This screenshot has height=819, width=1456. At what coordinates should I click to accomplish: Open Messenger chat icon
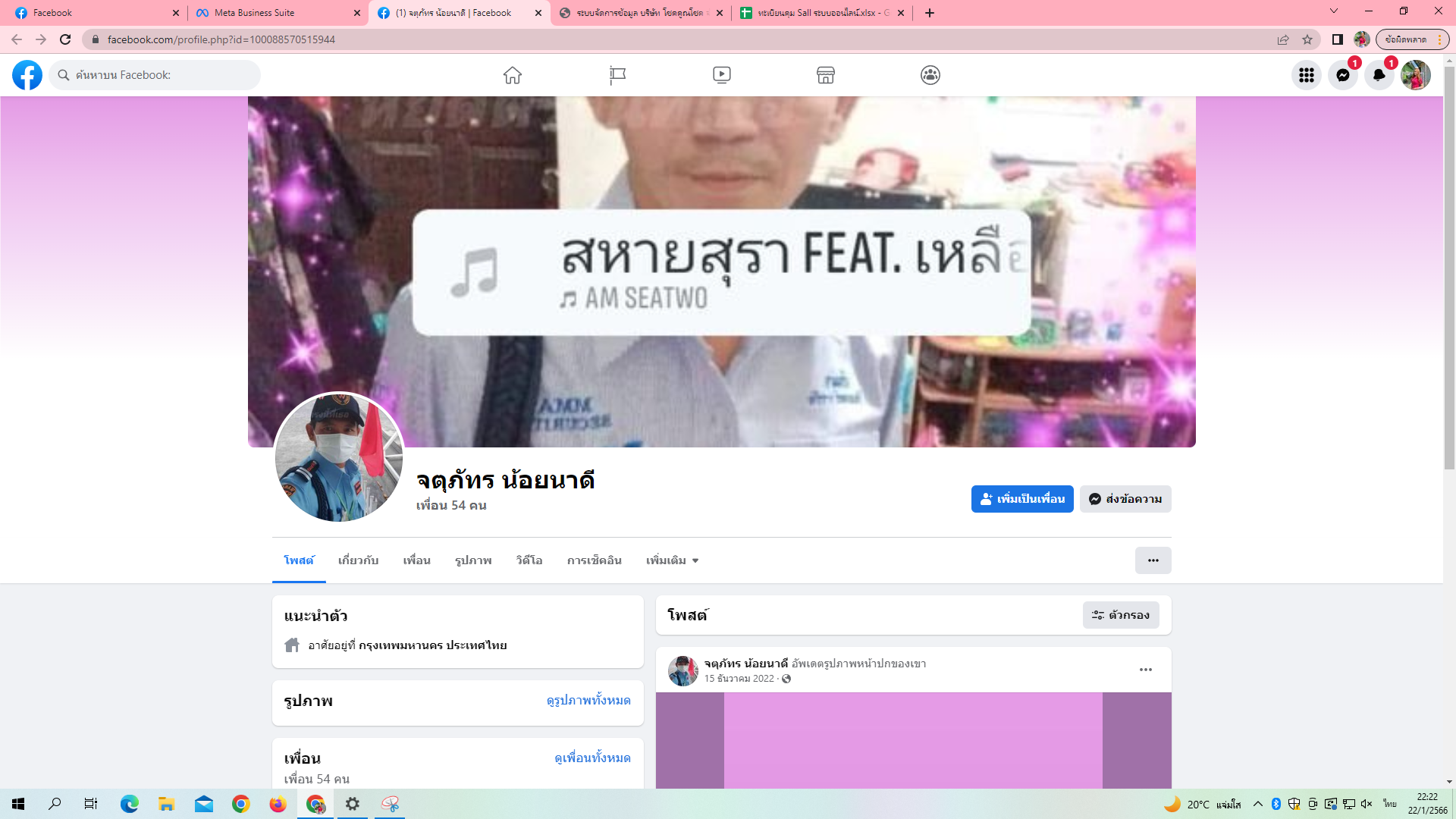pos(1342,75)
